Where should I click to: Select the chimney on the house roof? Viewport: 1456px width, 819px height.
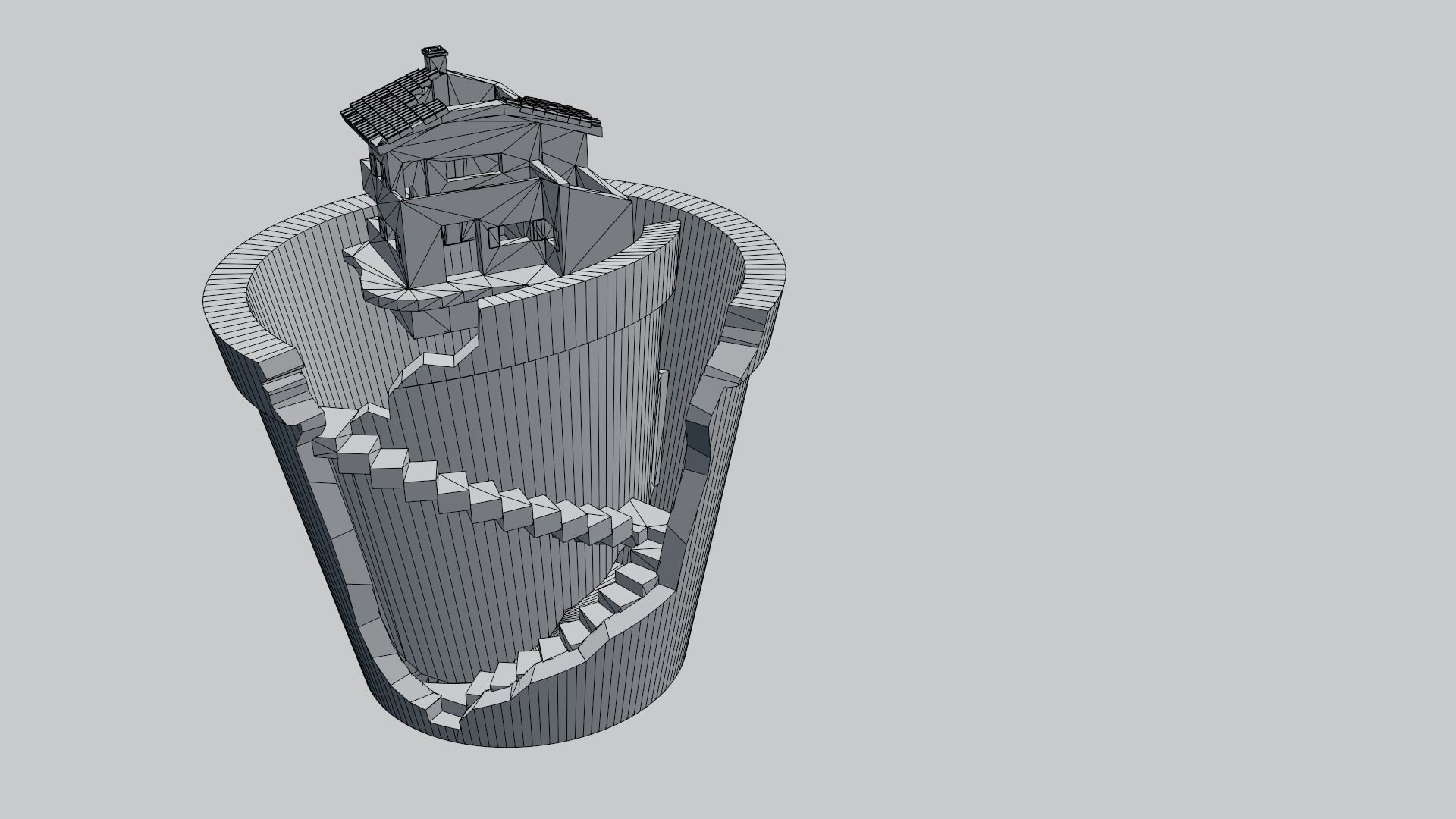434,60
